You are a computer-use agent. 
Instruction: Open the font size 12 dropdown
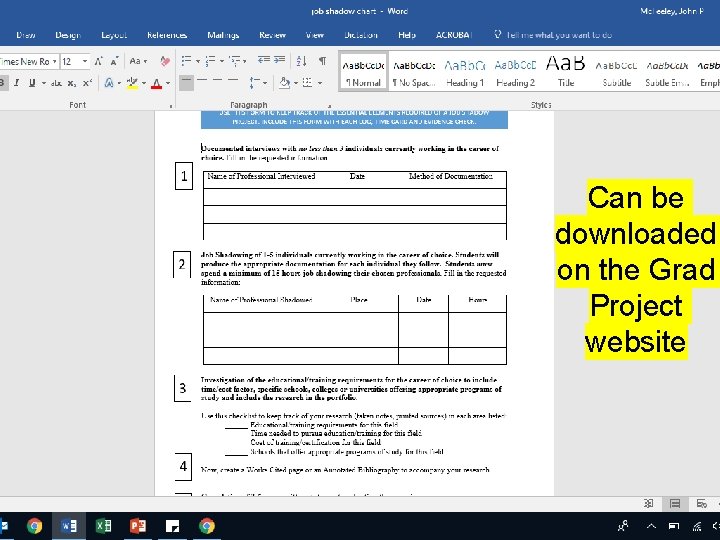tap(85, 61)
